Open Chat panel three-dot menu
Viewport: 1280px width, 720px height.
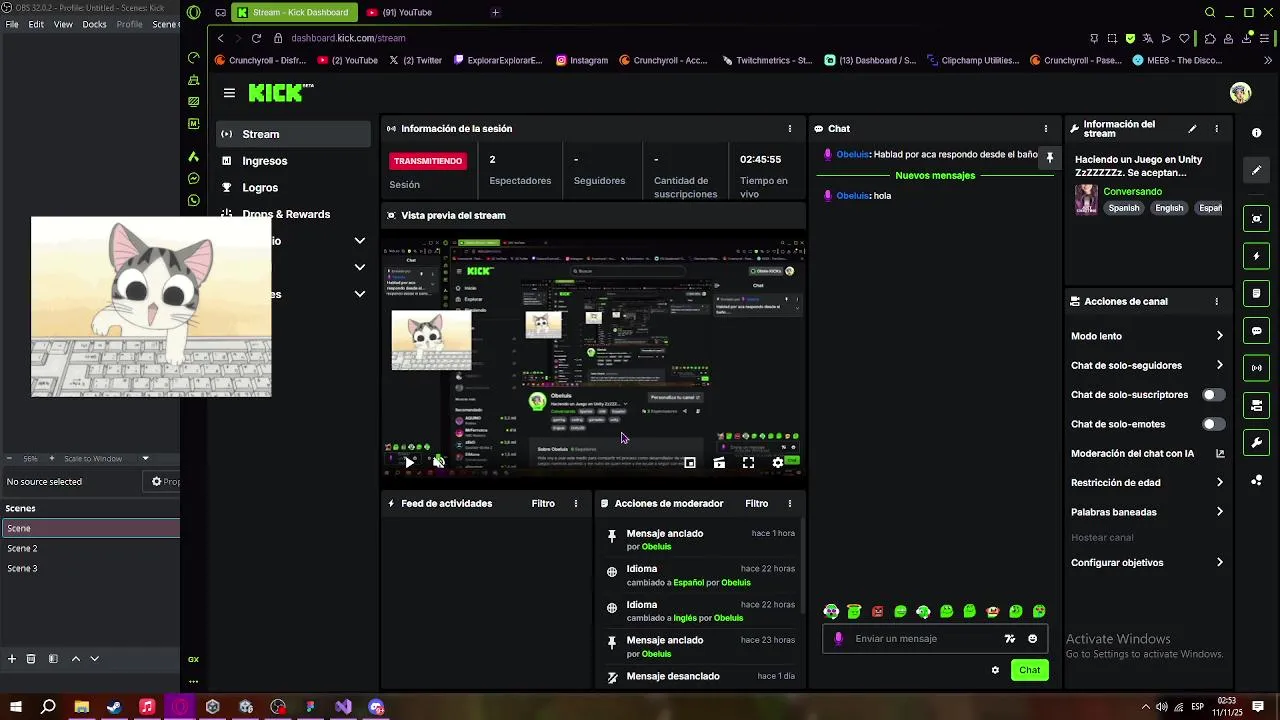[1046, 129]
